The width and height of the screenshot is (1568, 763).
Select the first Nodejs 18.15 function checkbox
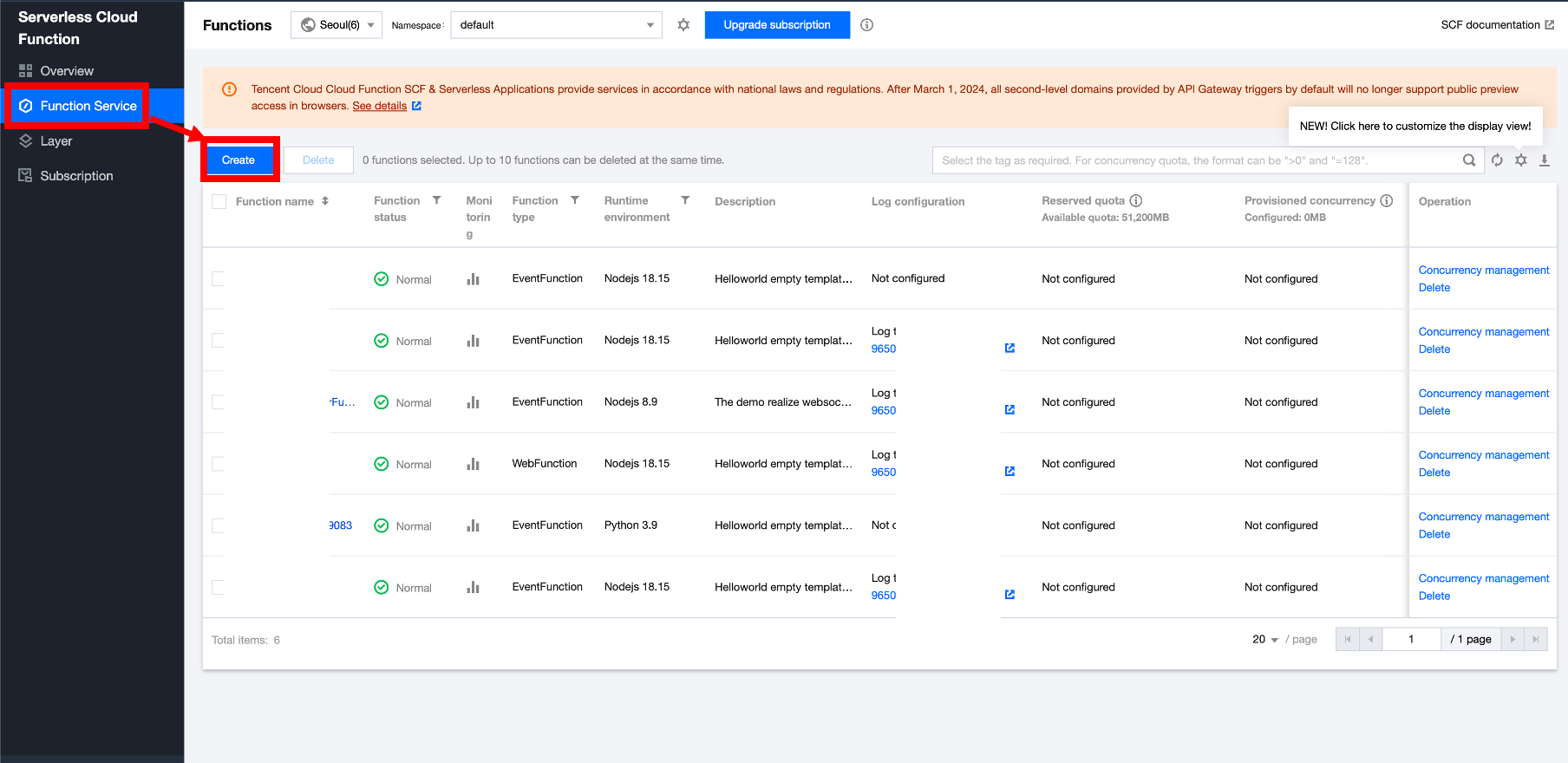(219, 278)
